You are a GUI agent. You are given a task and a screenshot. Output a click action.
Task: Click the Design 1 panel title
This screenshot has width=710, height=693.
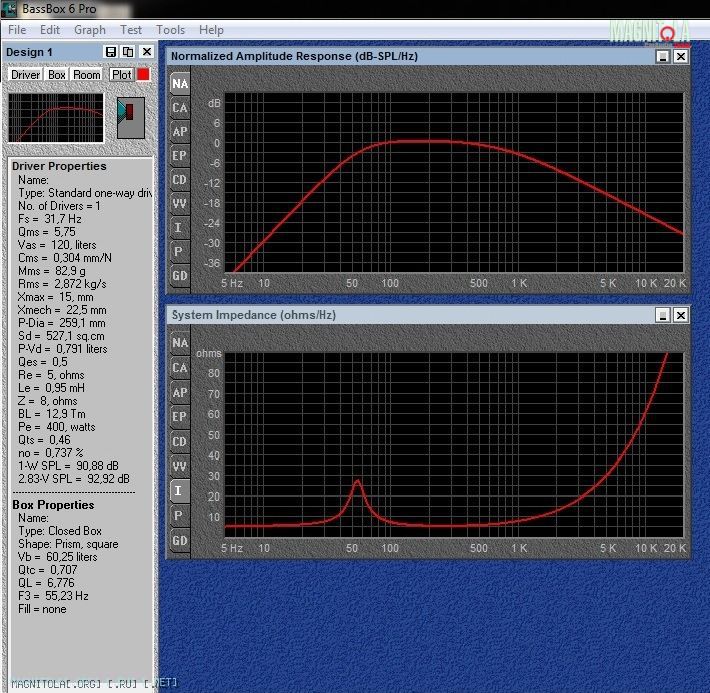point(29,52)
